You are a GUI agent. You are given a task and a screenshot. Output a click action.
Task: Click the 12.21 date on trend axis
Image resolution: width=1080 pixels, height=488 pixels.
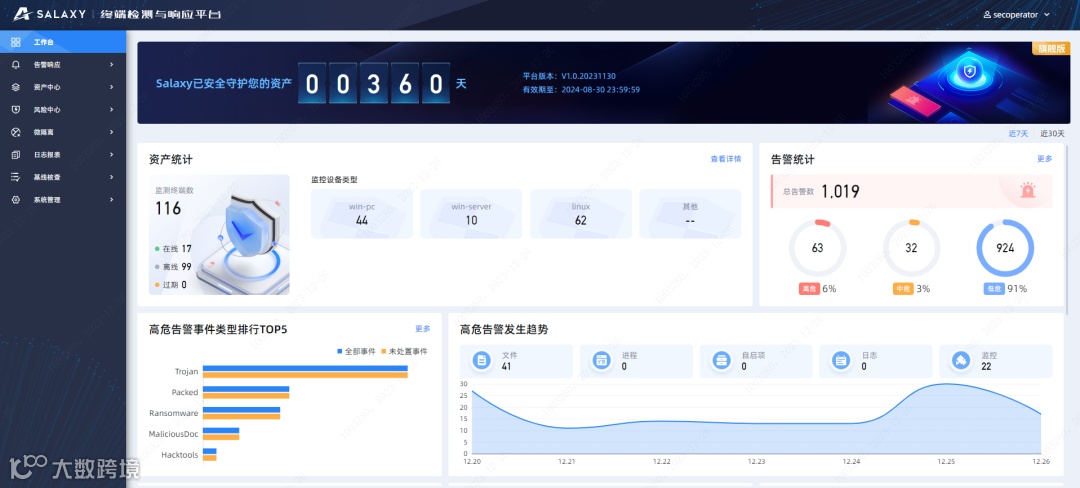(566, 462)
